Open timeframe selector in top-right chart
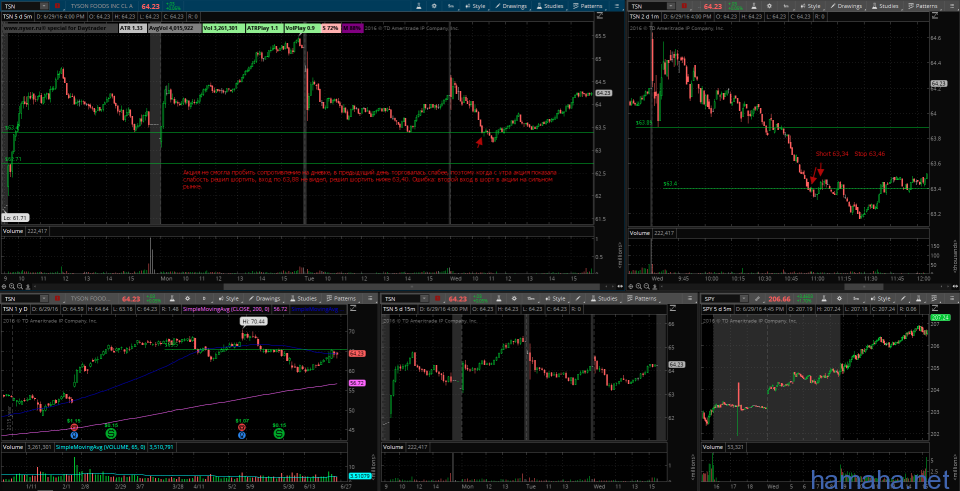960x491 pixels. [x=786, y=6]
